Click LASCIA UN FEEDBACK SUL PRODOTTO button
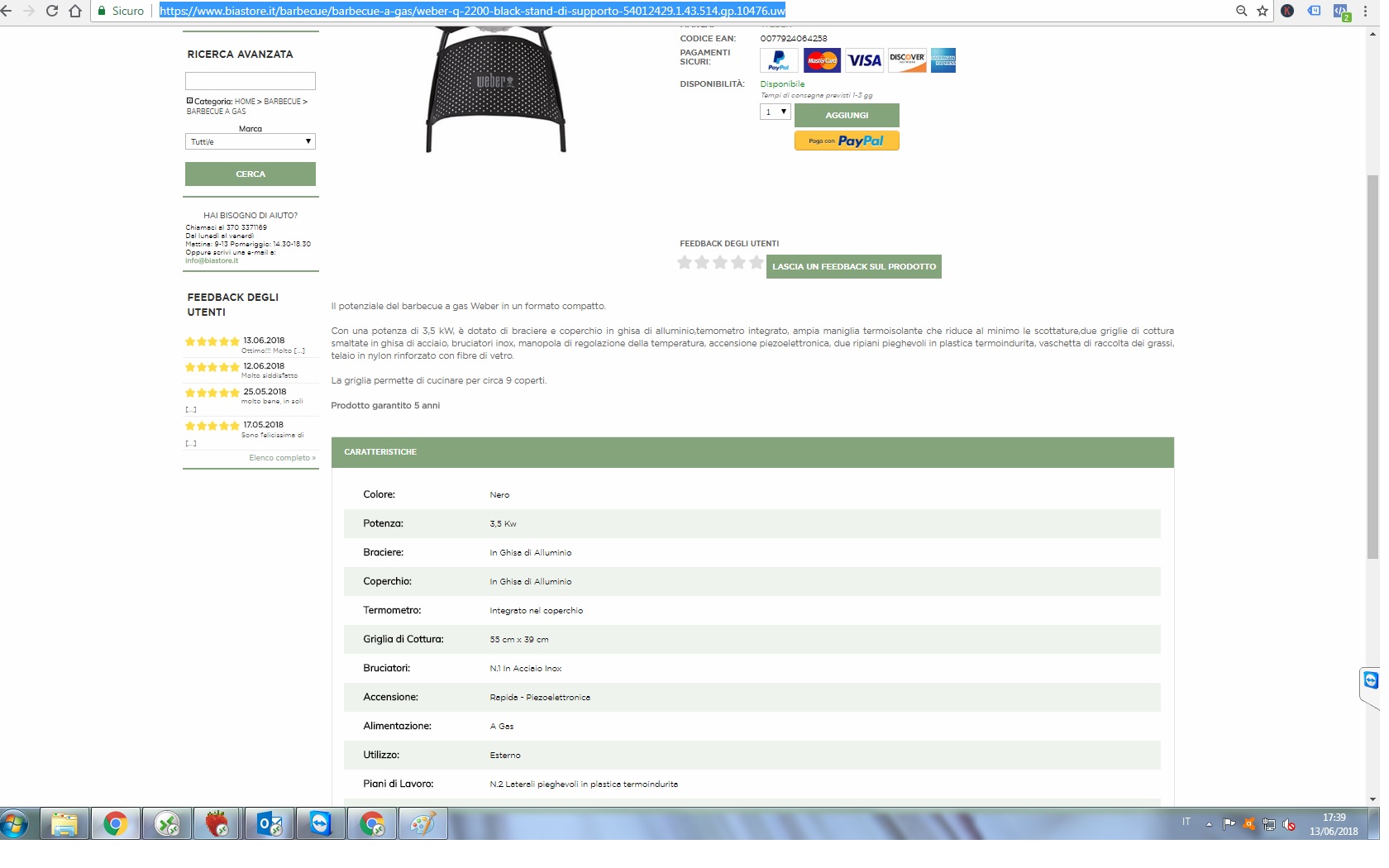Screen dimensions: 1389x868 tap(854, 266)
